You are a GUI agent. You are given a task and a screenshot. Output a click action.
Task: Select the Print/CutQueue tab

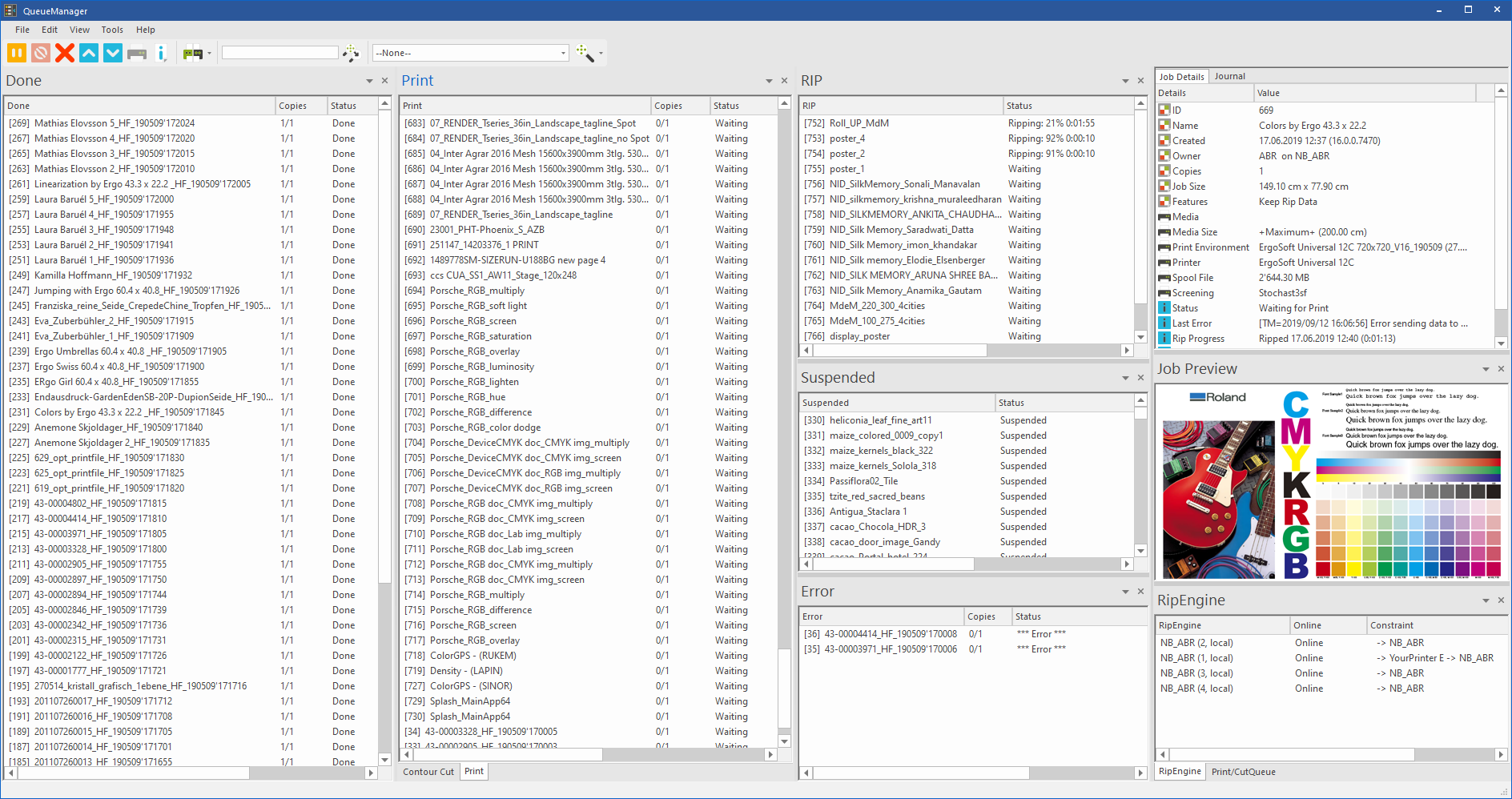[1244, 771]
